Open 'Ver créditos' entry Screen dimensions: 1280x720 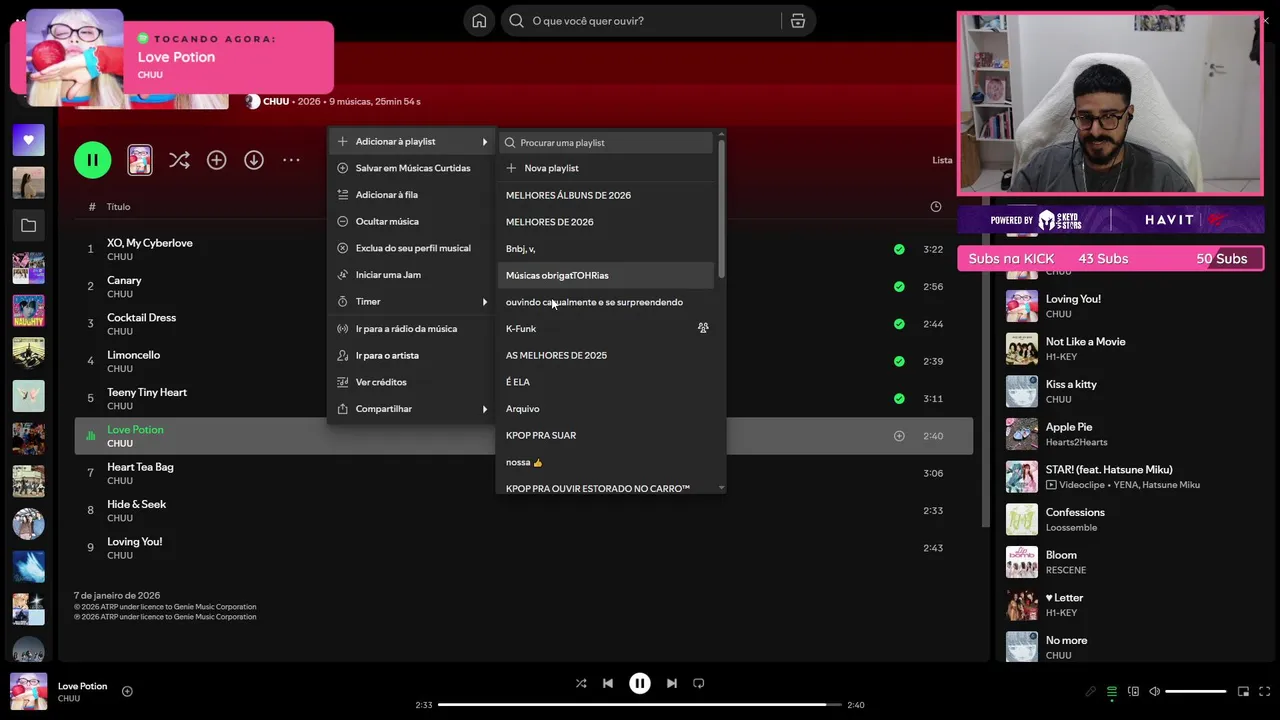[412, 382]
